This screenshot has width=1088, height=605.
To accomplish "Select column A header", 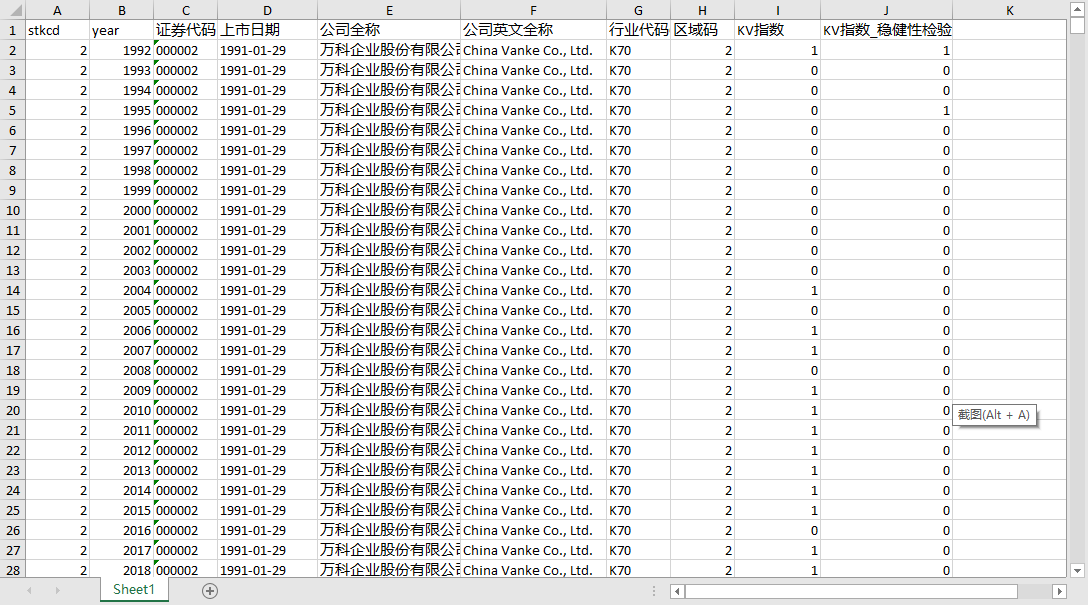I will tap(57, 10).
